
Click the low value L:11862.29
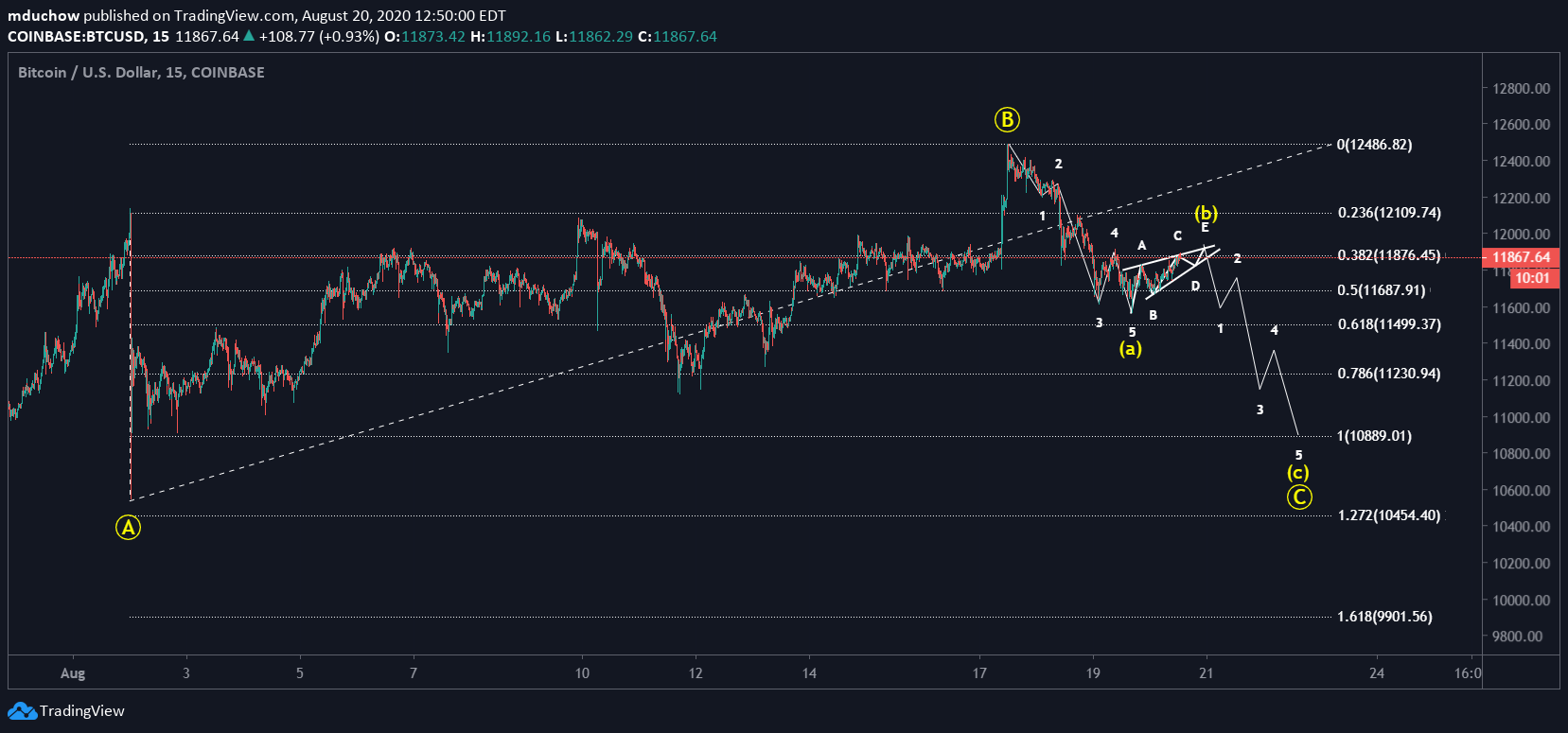594,36
